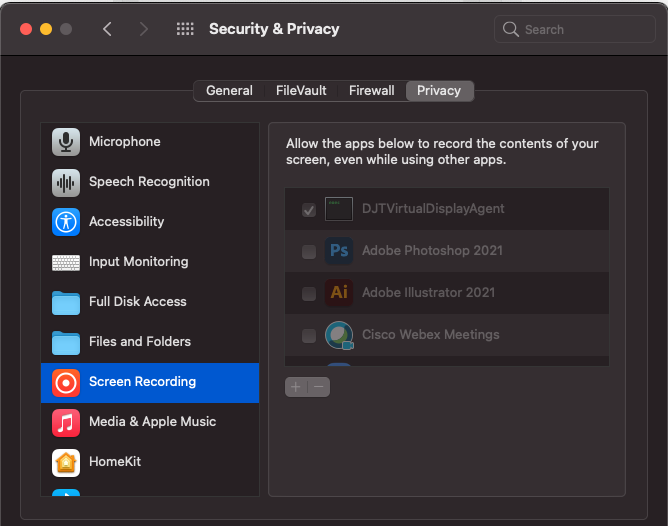Remove an app with the minus button
The image size is (668, 526).
(319, 387)
